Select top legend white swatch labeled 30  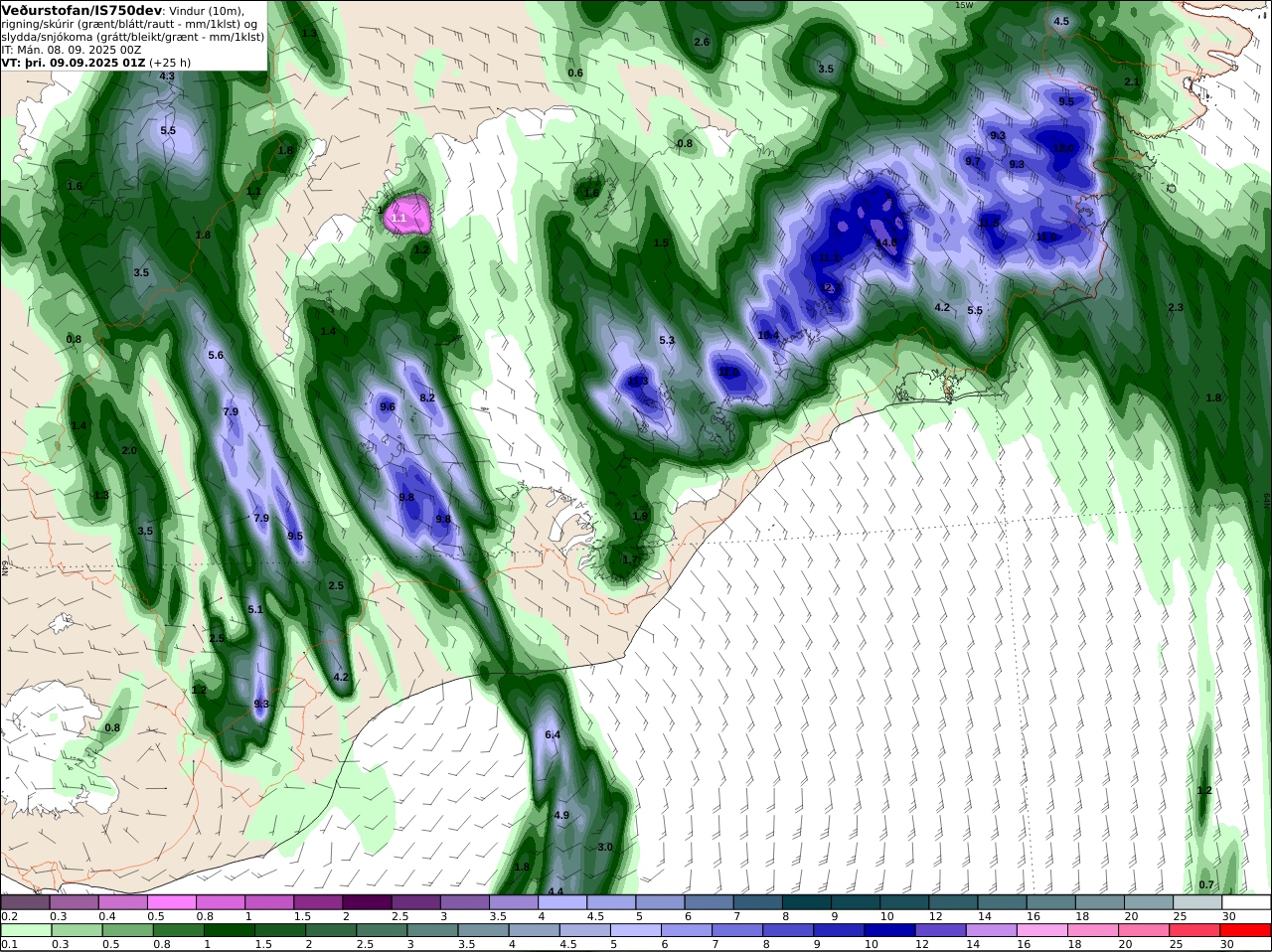(1246, 902)
